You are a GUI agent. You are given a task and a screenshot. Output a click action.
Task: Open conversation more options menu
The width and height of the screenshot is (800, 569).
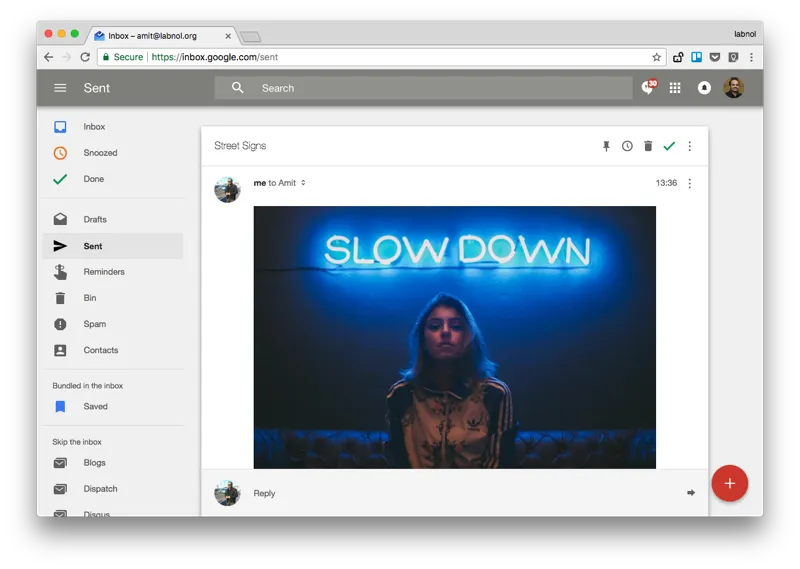689,146
